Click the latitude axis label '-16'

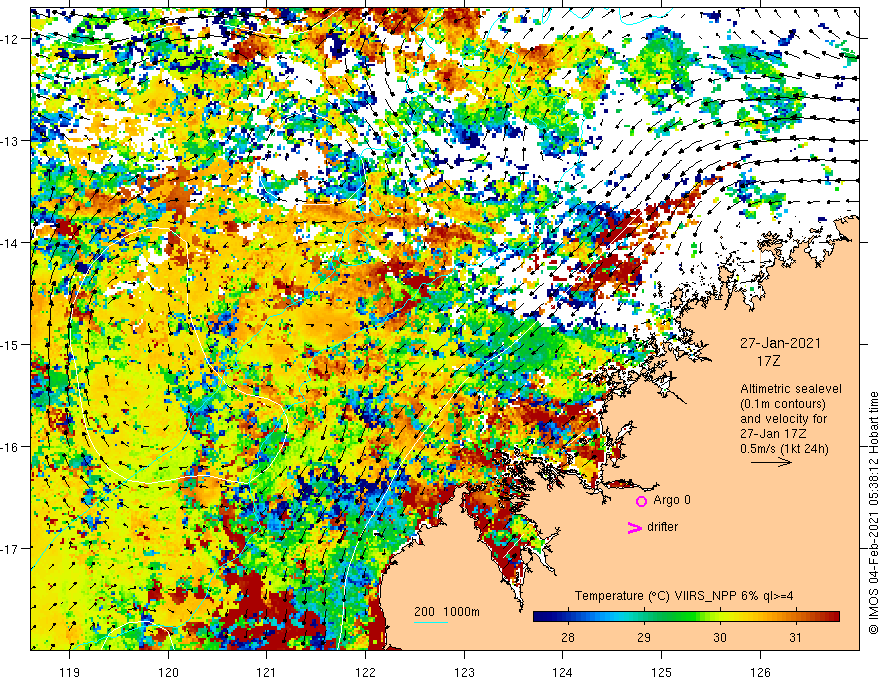tap(10, 447)
